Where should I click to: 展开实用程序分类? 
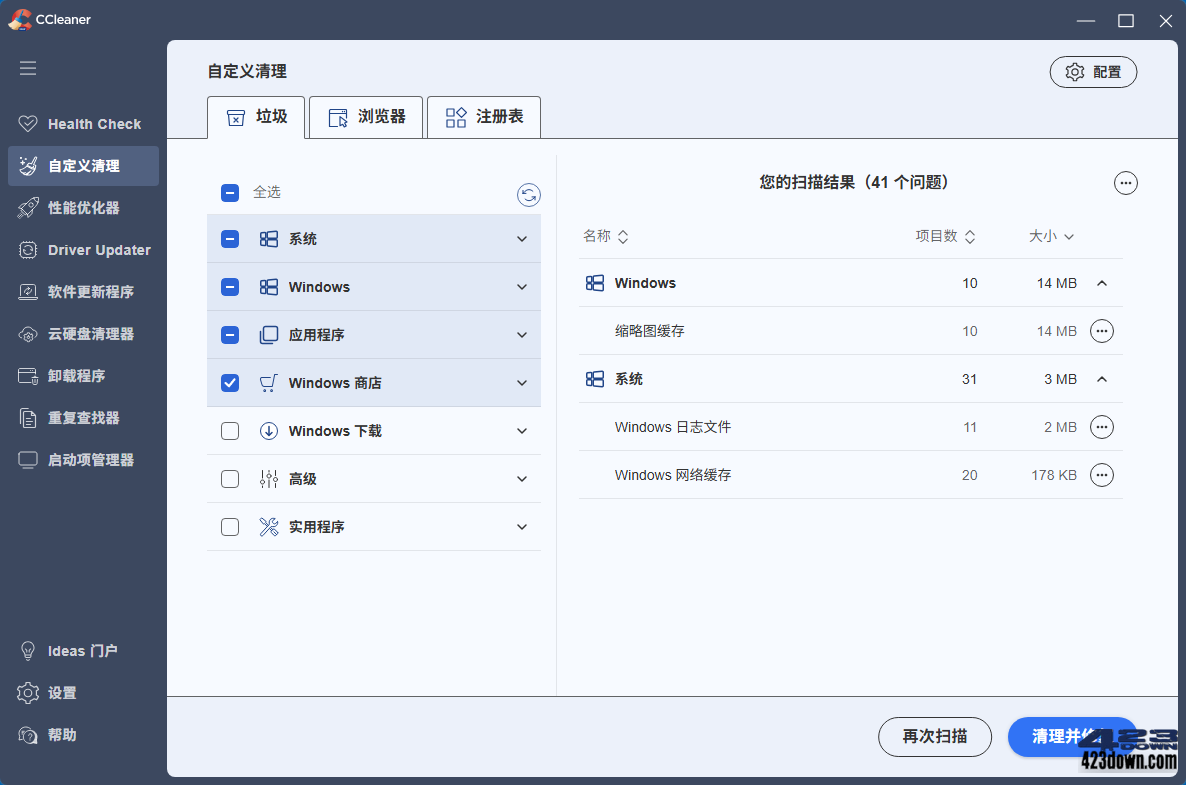pos(521,526)
